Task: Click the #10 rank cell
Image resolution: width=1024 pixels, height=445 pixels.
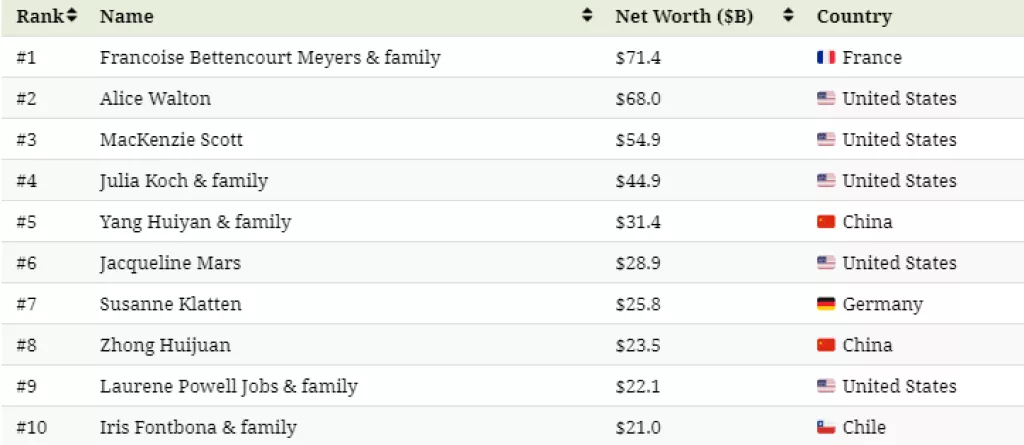Action: [31, 427]
